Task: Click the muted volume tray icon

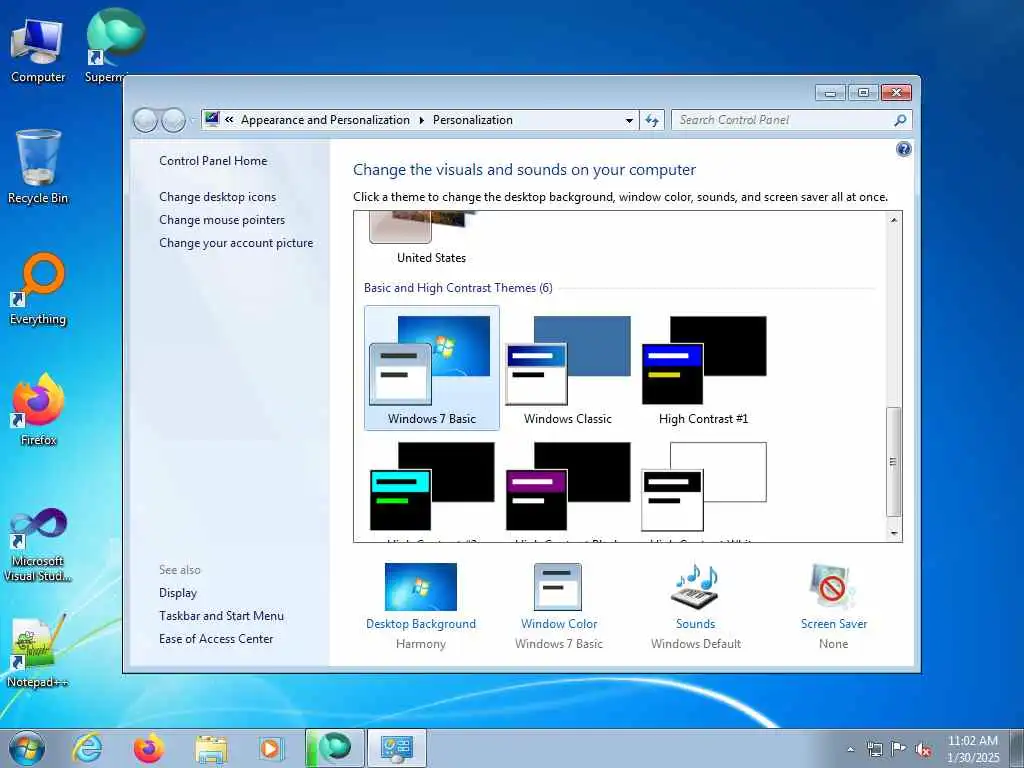Action: (x=923, y=749)
